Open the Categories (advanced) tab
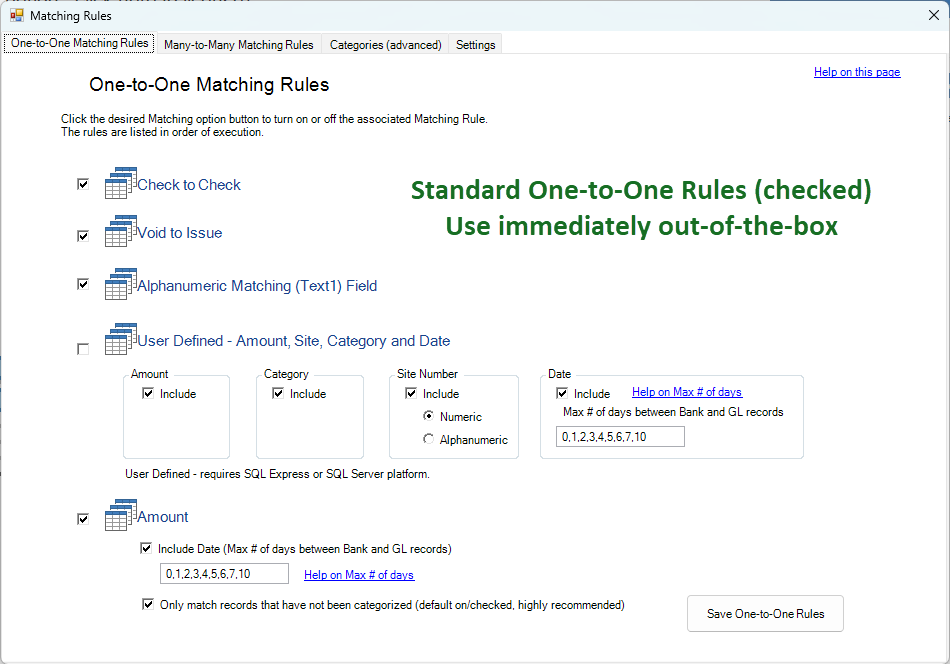Image resolution: width=950 pixels, height=664 pixels. 385,45
